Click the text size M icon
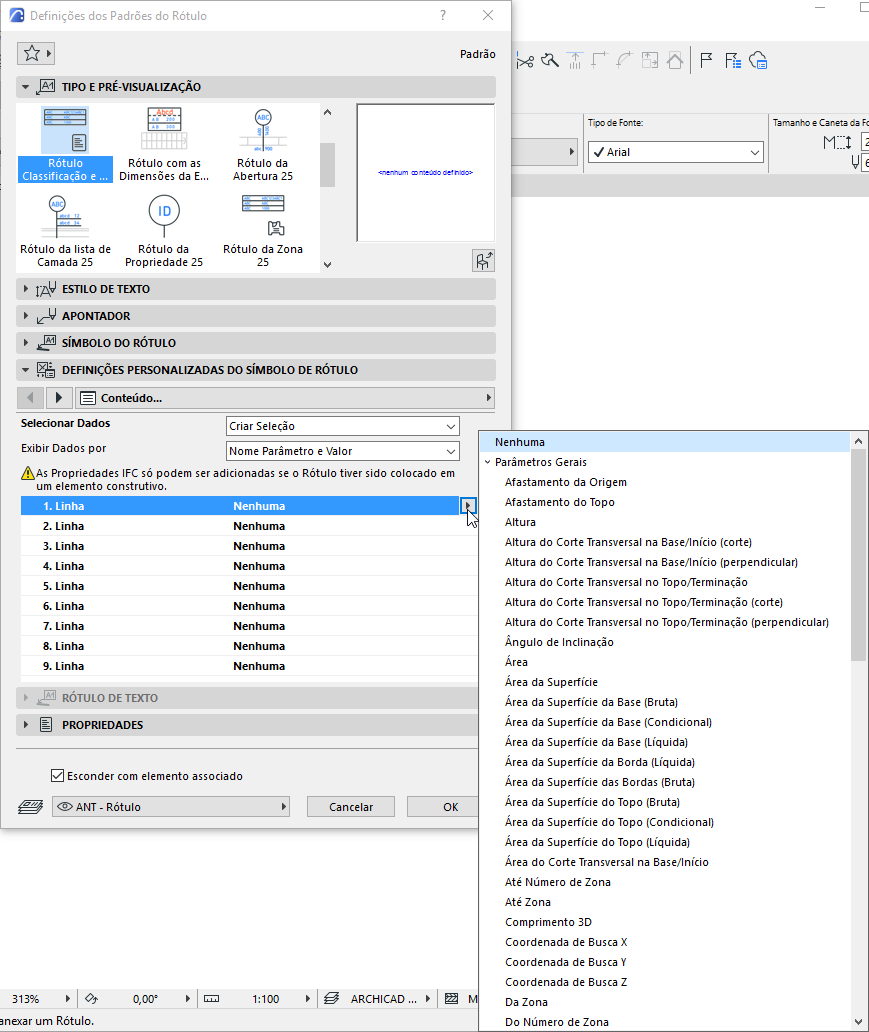Screen dimensions: 869x1032 coord(837,142)
